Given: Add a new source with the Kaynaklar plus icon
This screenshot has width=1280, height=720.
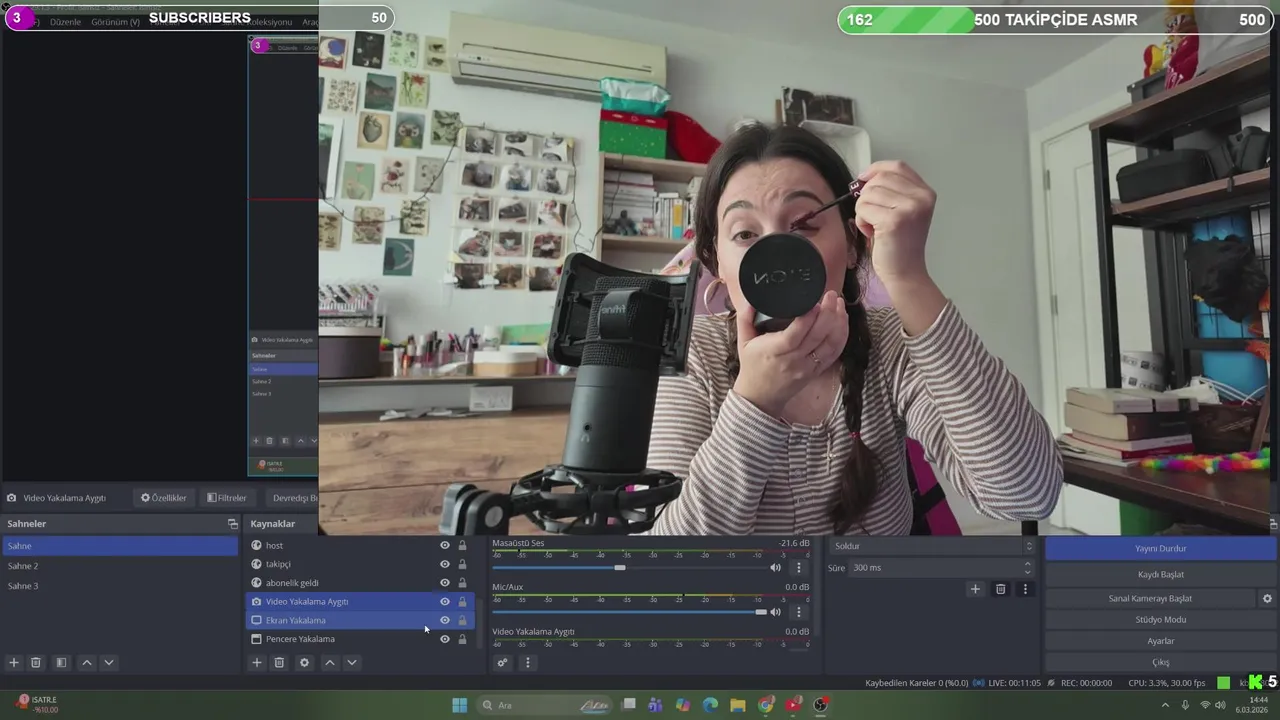Looking at the screenshot, I should coord(257,662).
